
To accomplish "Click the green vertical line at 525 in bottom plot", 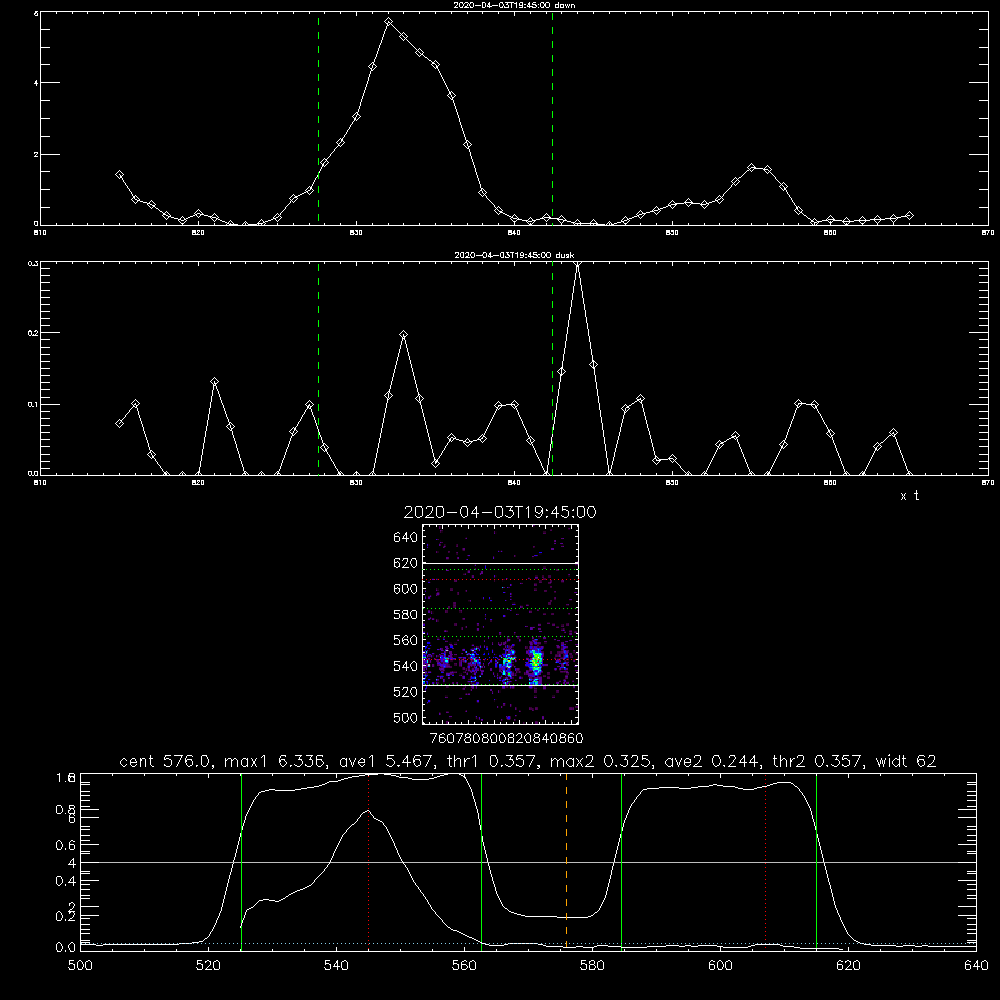I will click(x=241, y=861).
